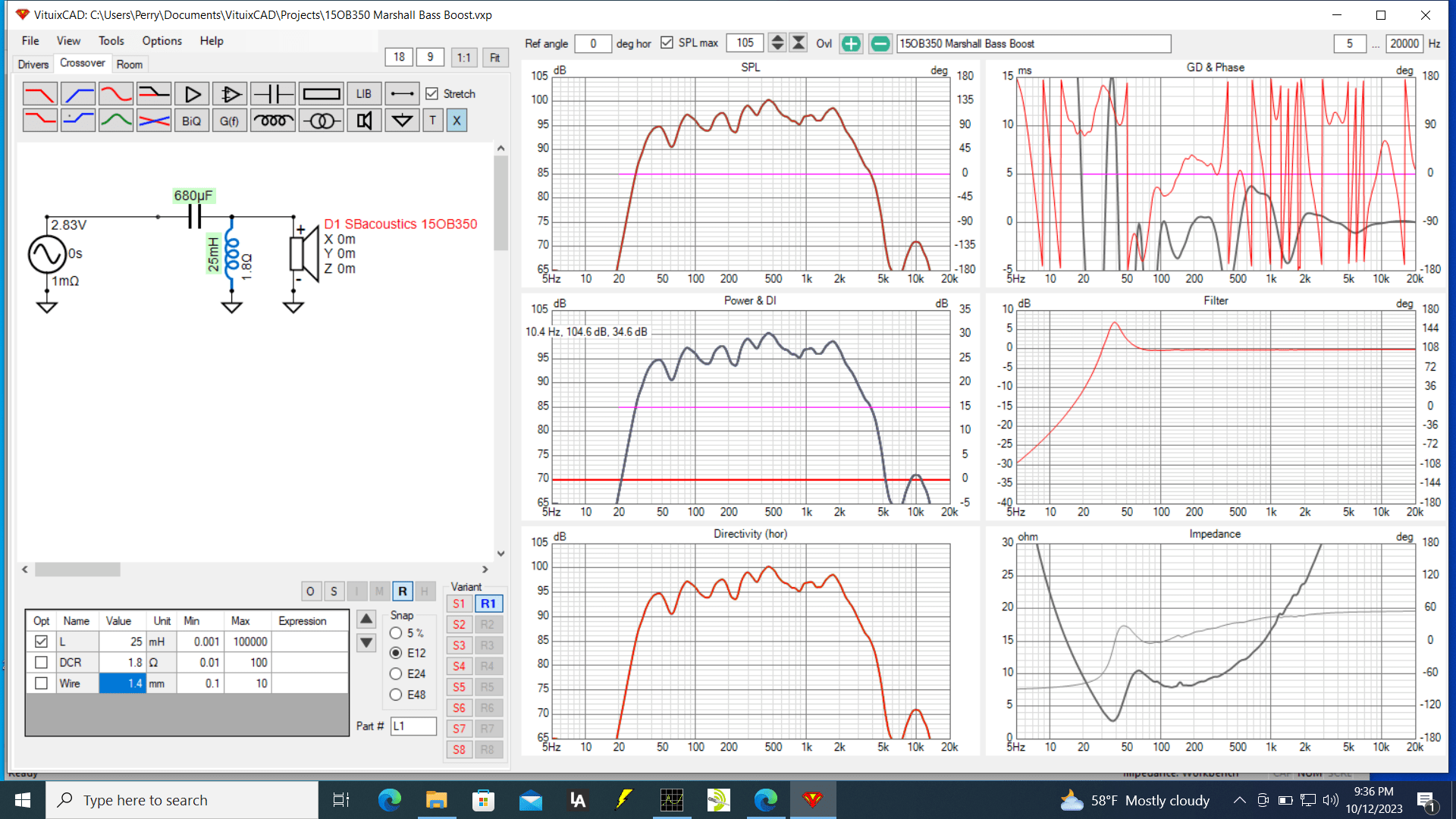1456x819 pixels.
Task: Add an inductor coil to the schematic
Action: point(272,121)
